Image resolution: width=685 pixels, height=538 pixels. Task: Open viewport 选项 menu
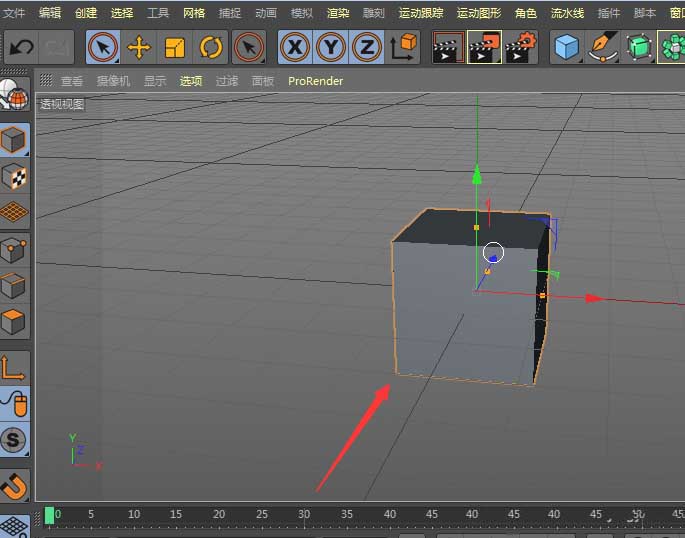(191, 81)
